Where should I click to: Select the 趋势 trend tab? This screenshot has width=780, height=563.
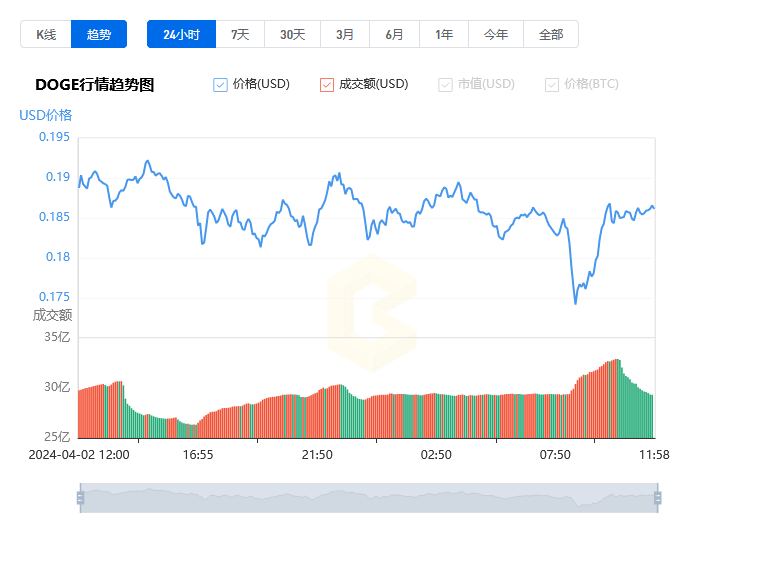(x=99, y=34)
